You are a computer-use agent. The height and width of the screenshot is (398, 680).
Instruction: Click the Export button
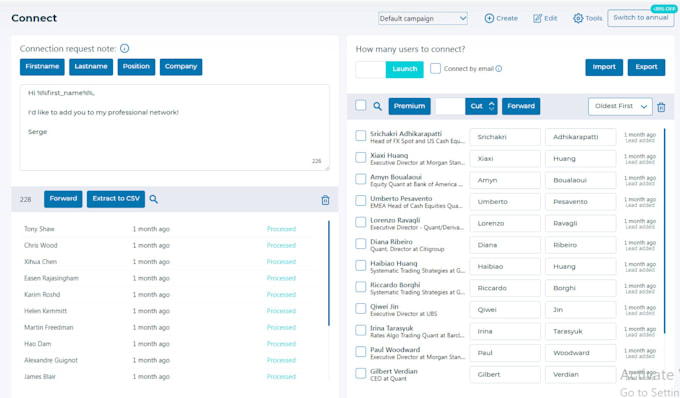646,67
